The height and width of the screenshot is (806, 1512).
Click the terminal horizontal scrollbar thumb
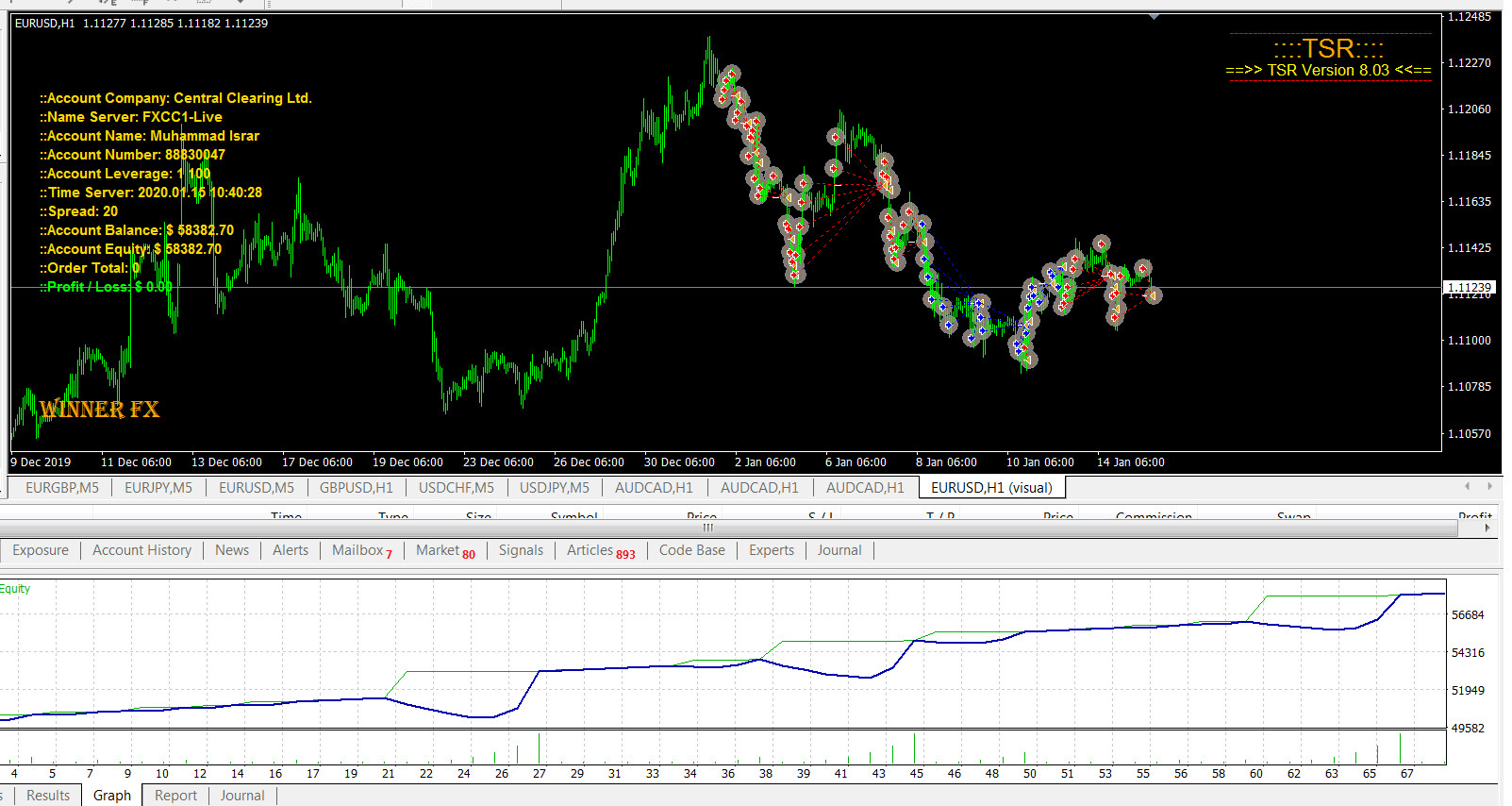[x=707, y=528]
